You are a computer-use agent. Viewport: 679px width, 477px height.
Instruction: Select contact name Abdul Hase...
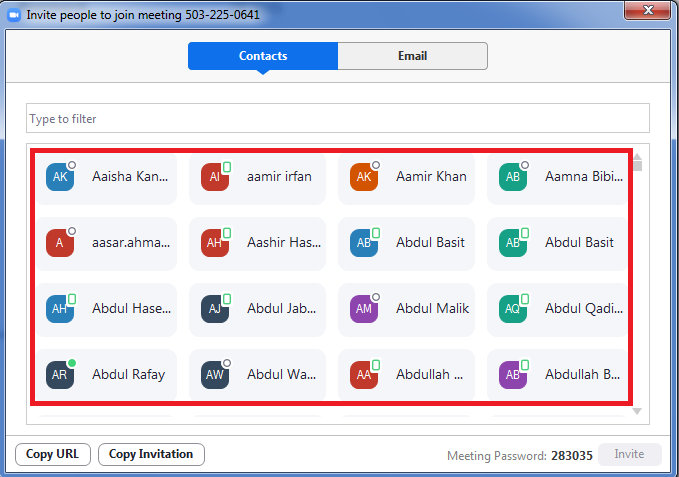pyautogui.click(x=132, y=309)
